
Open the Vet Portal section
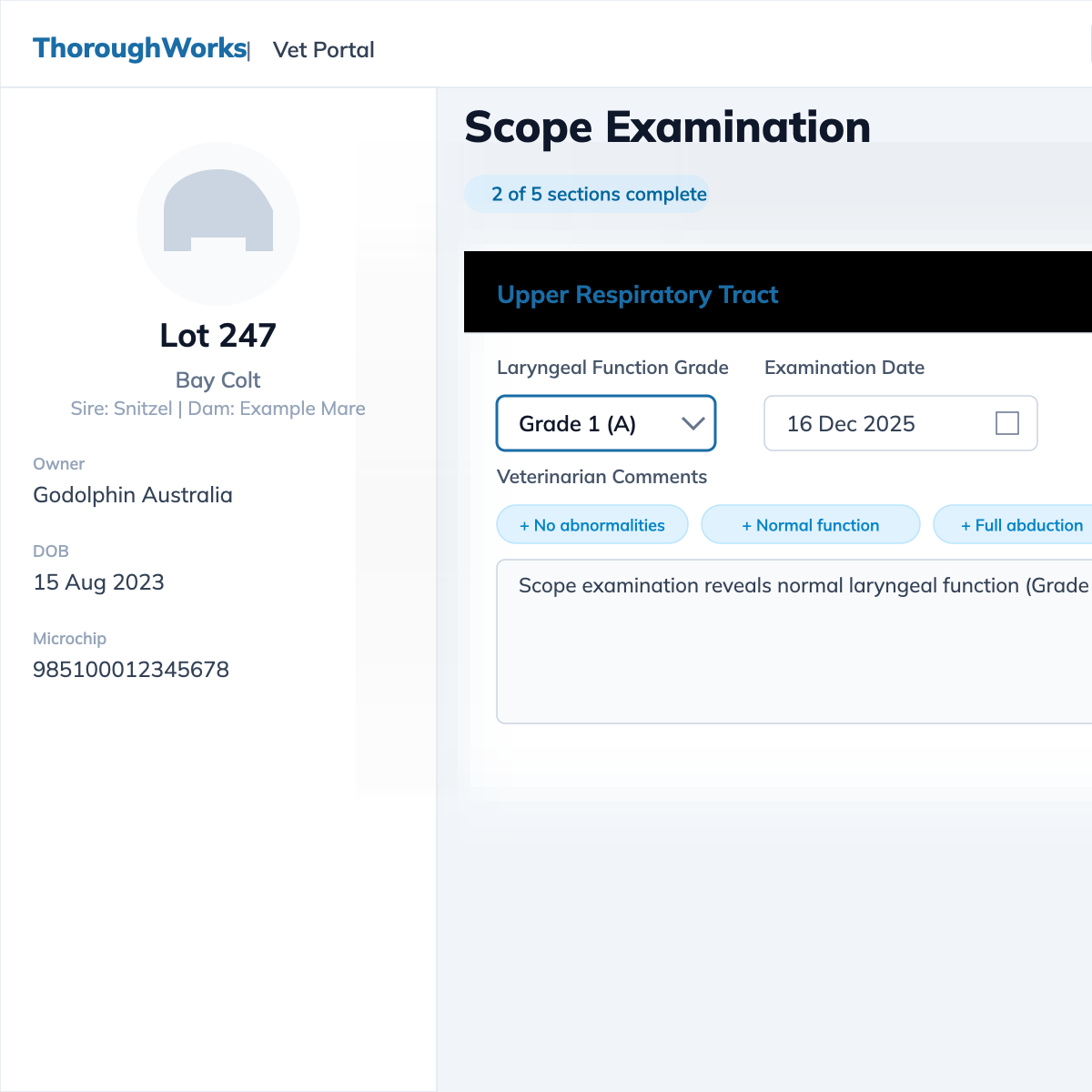[x=323, y=50]
